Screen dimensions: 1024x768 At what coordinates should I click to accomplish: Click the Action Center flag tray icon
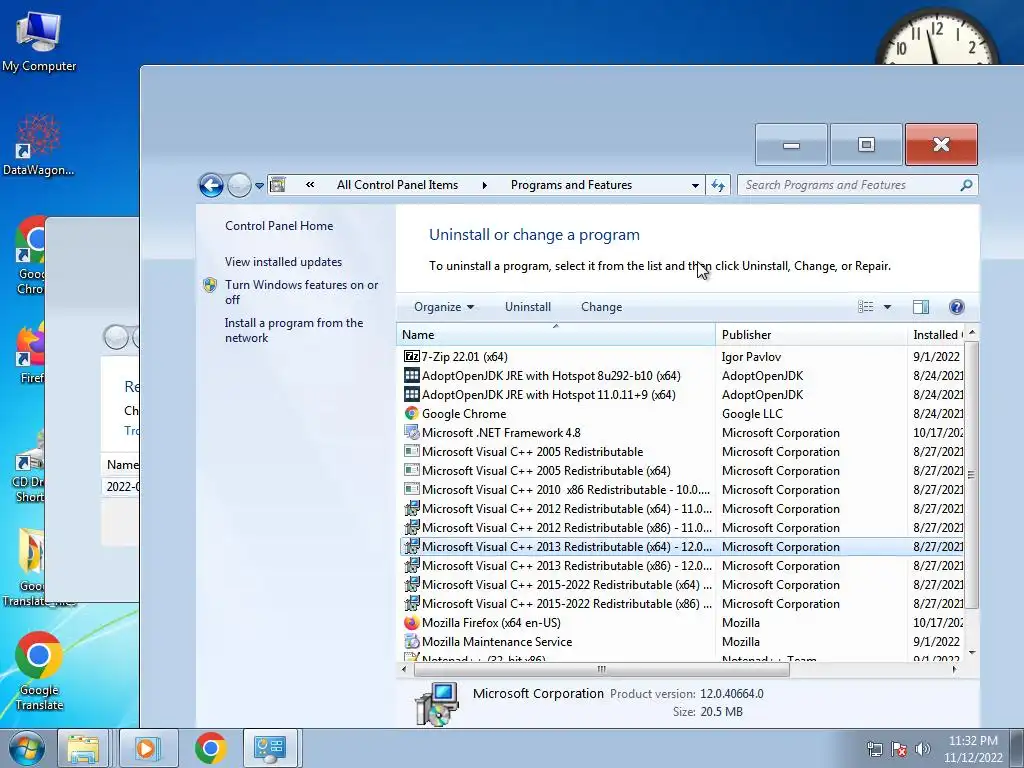899,749
